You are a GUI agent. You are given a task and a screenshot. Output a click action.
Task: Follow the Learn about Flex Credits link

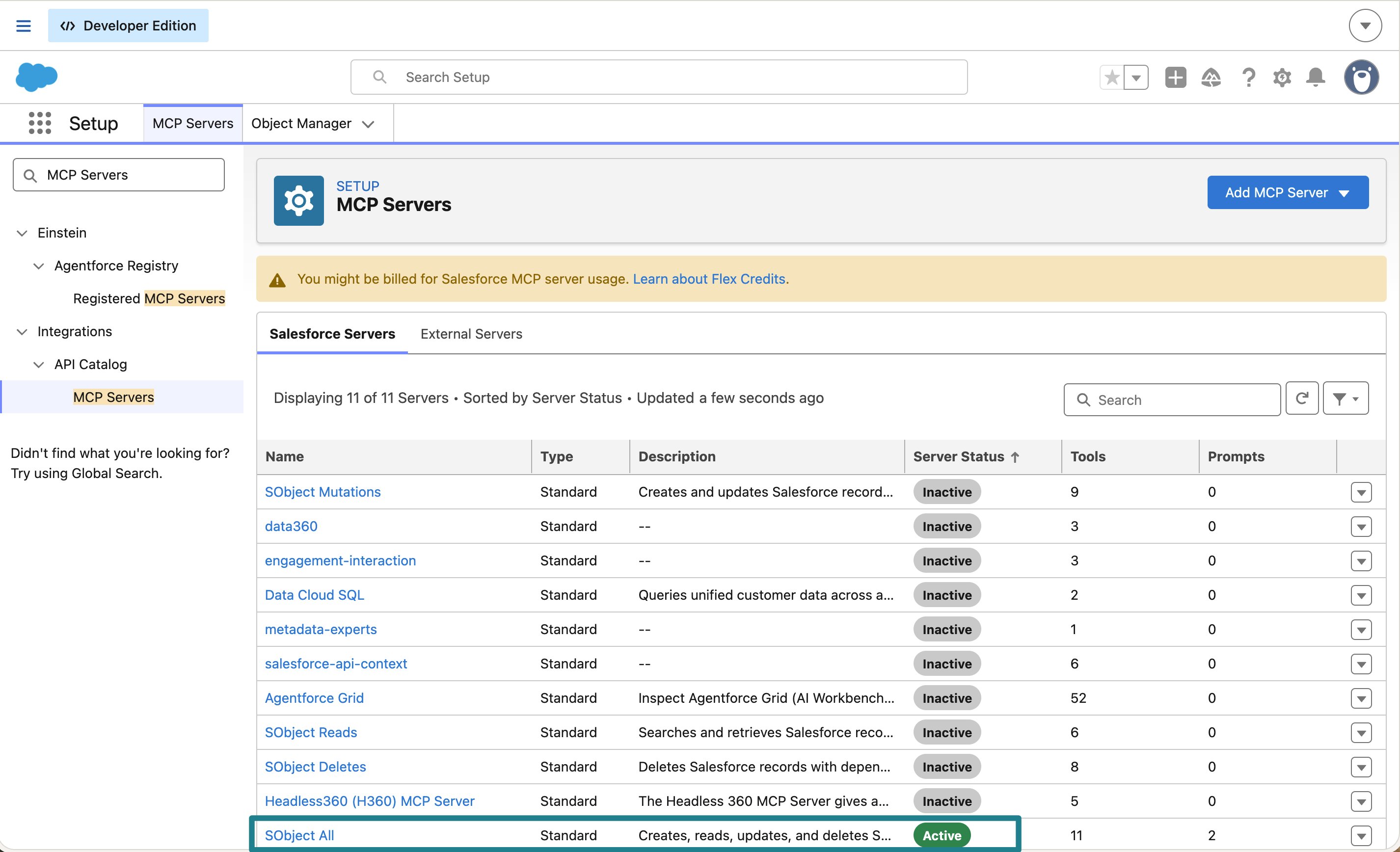coord(710,279)
